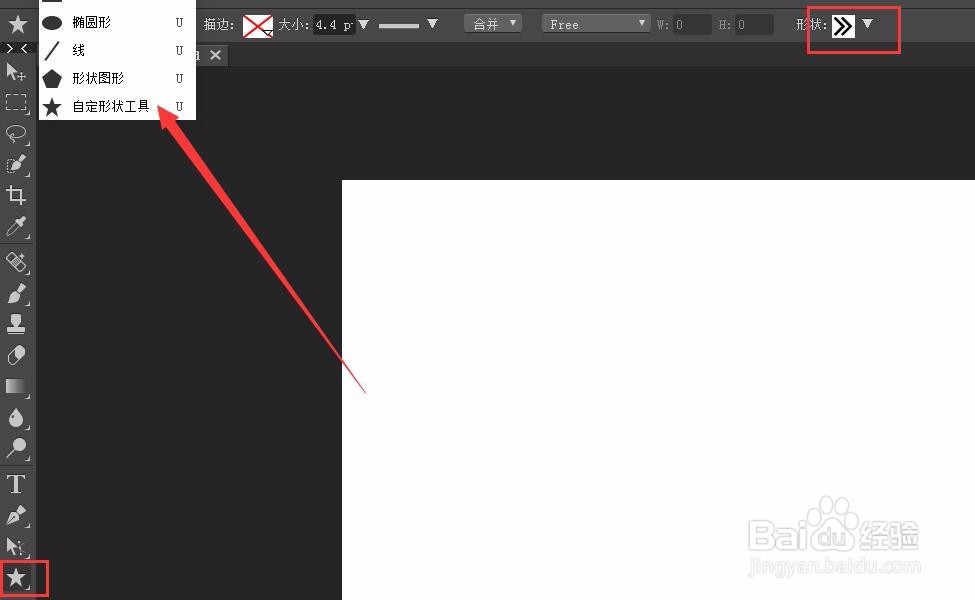
Task: Select the Blur droplet tool
Action: [x=16, y=417]
